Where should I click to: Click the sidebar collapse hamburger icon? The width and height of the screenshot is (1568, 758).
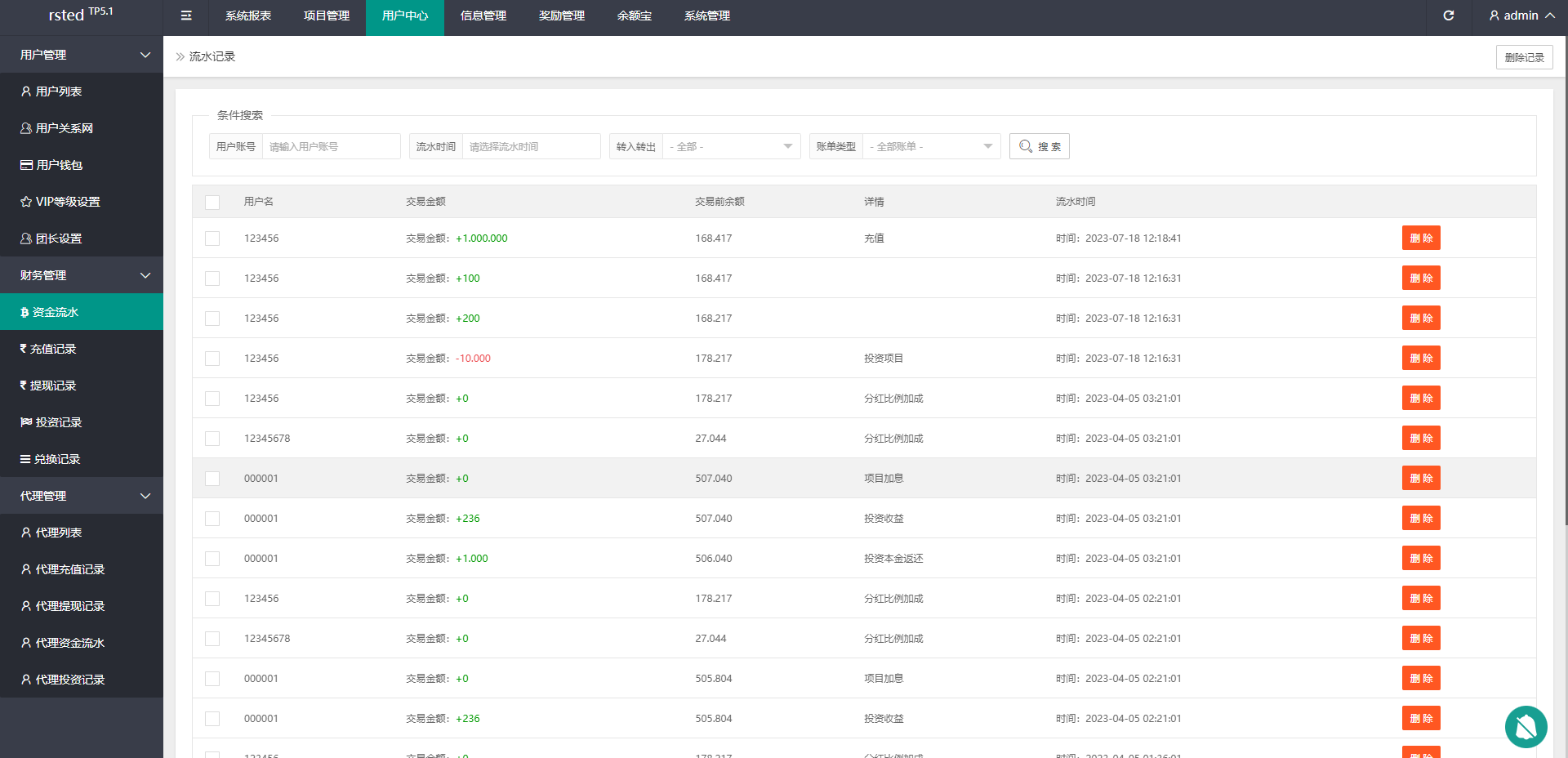pos(186,16)
